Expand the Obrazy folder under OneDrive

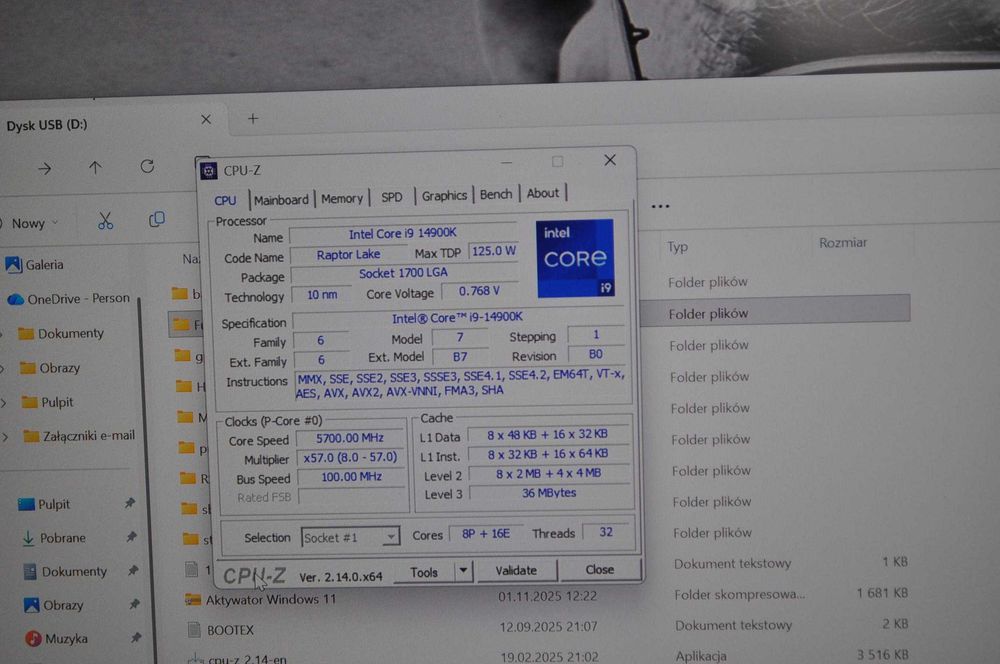pos(3,368)
